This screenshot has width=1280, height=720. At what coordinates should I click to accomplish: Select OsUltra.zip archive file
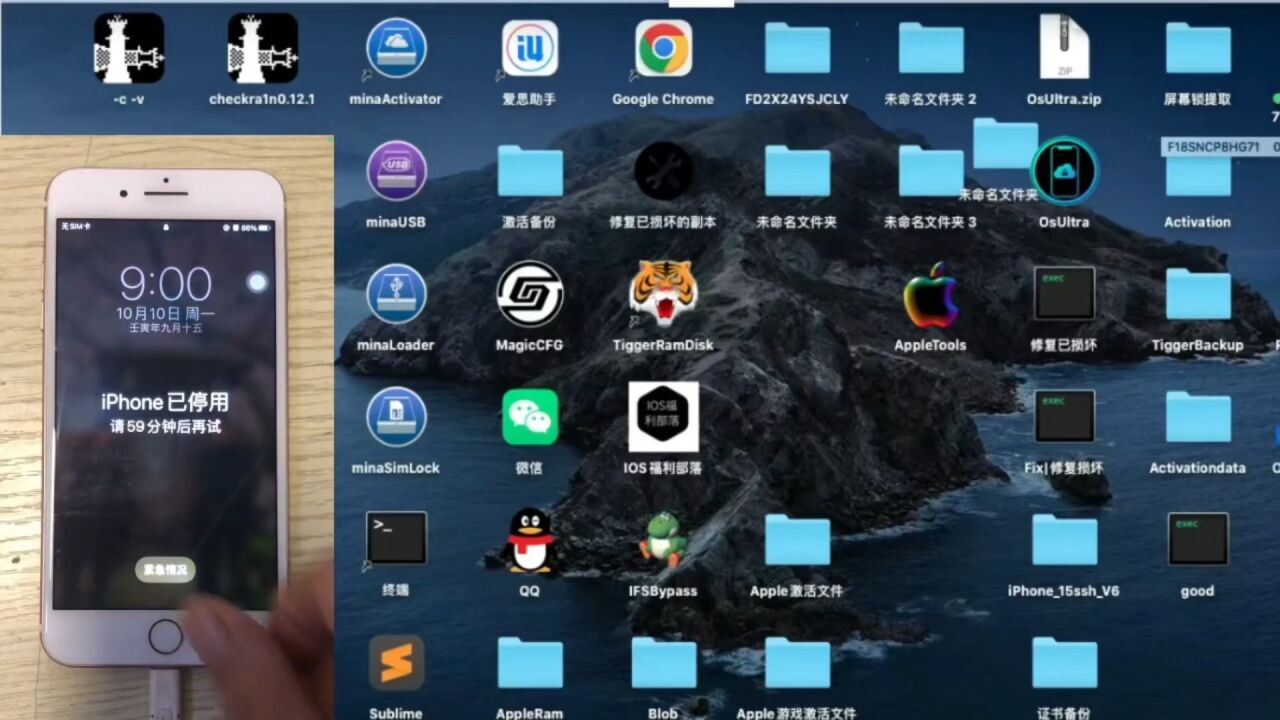[1064, 47]
